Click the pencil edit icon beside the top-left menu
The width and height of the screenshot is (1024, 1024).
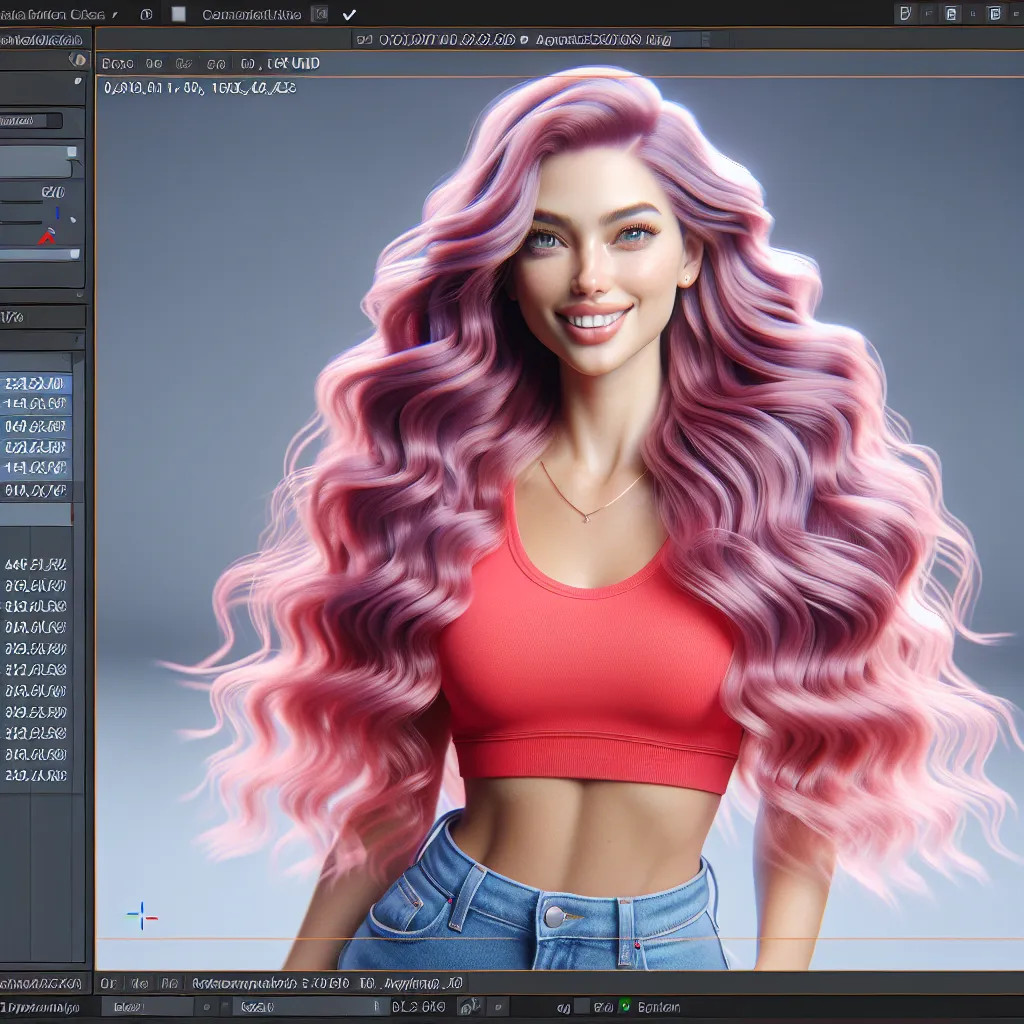(116, 15)
